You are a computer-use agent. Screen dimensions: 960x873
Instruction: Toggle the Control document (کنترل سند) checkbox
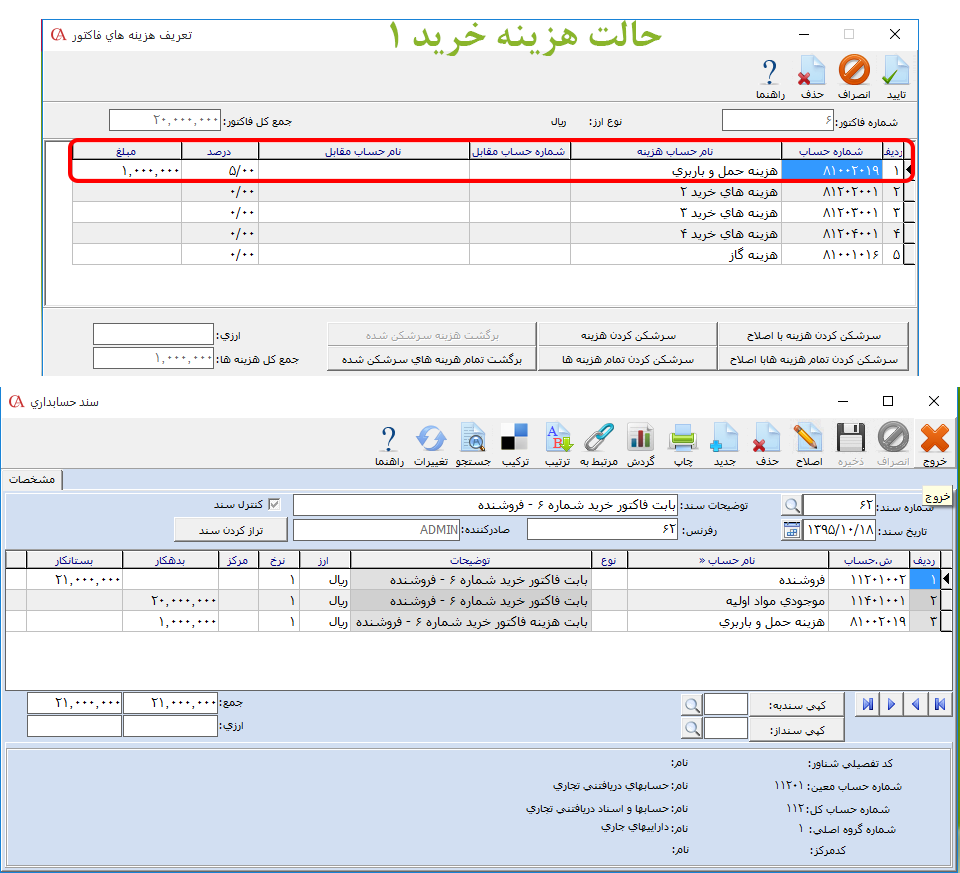tap(274, 504)
